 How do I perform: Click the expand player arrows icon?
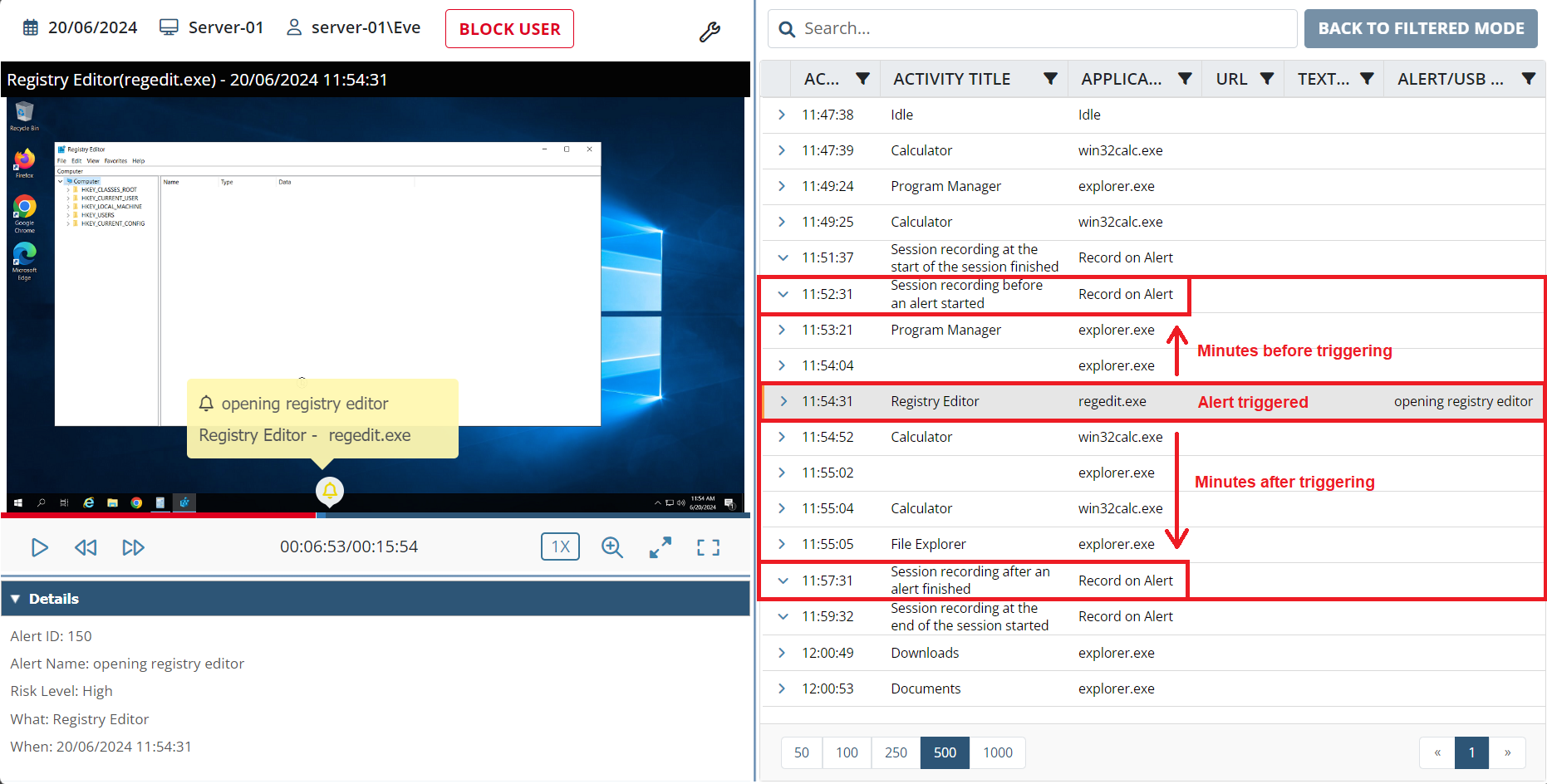pos(660,547)
